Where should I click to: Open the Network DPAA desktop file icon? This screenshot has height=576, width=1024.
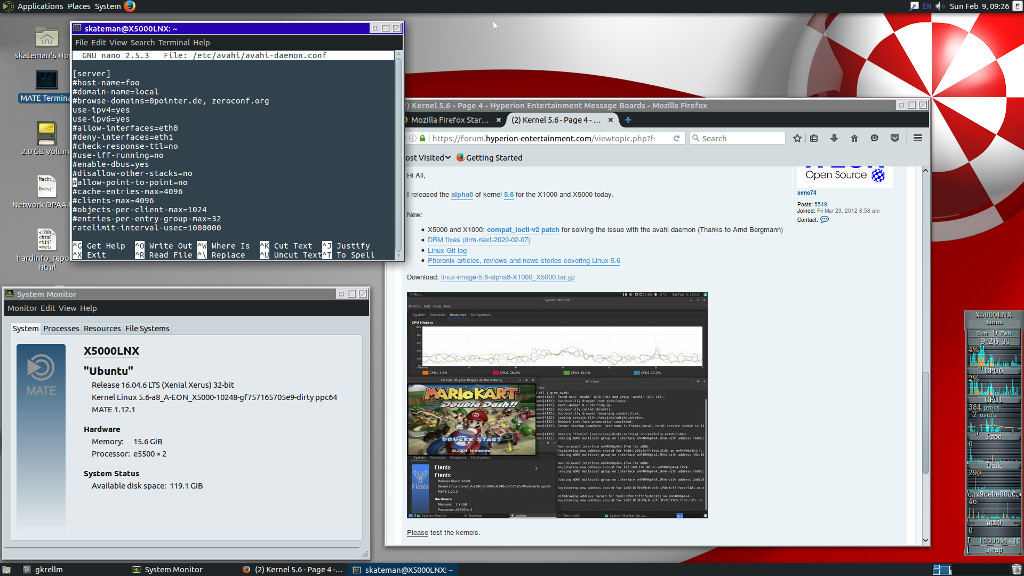[46, 186]
